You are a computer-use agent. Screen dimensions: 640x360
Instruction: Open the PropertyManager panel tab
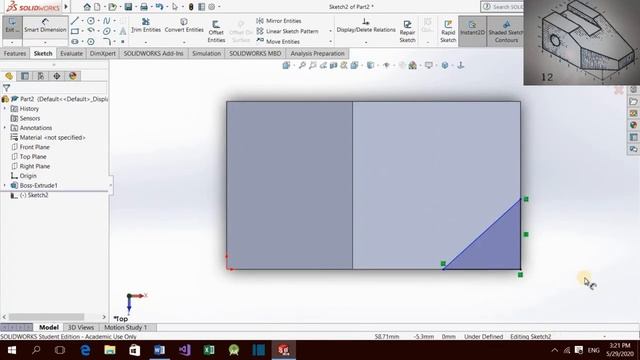click(25, 76)
